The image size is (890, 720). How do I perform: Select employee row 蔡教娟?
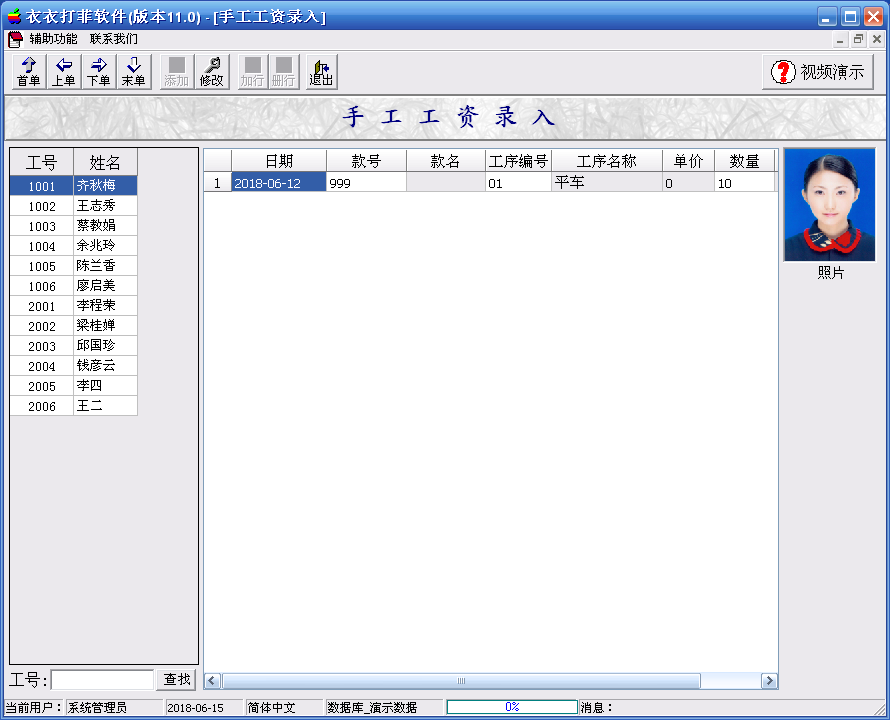74,225
